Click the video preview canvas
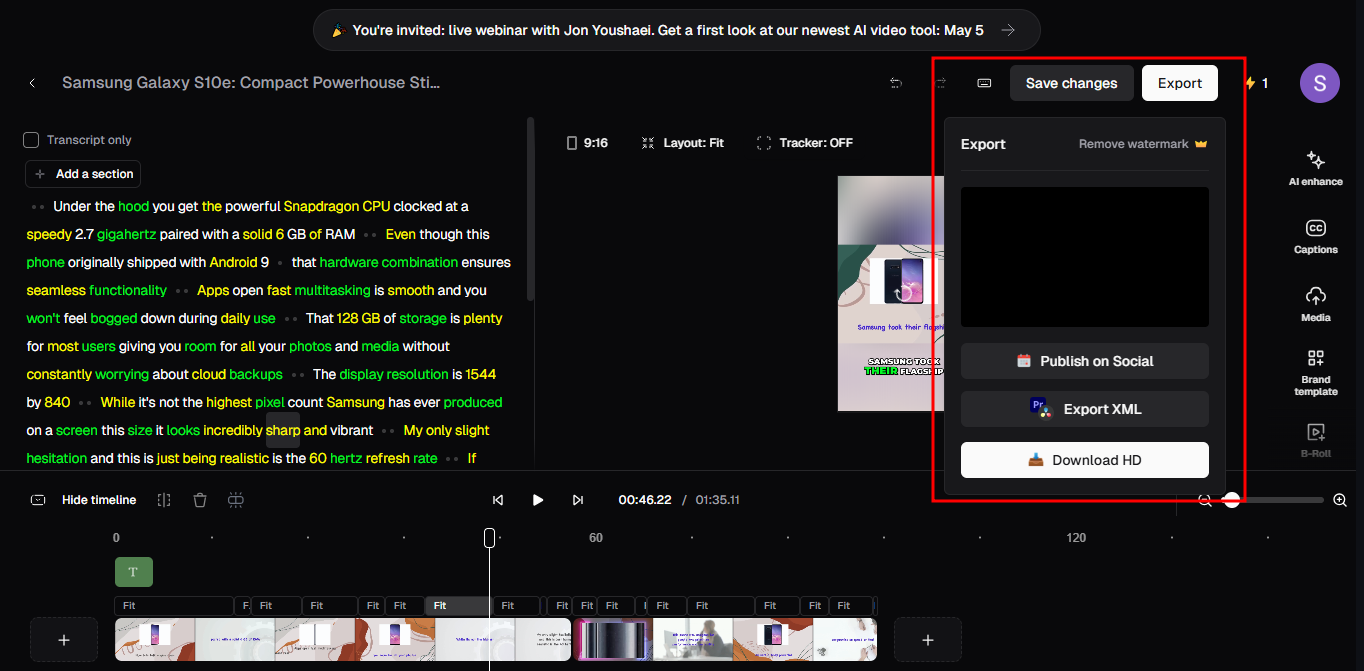1364x671 pixels. click(890, 293)
